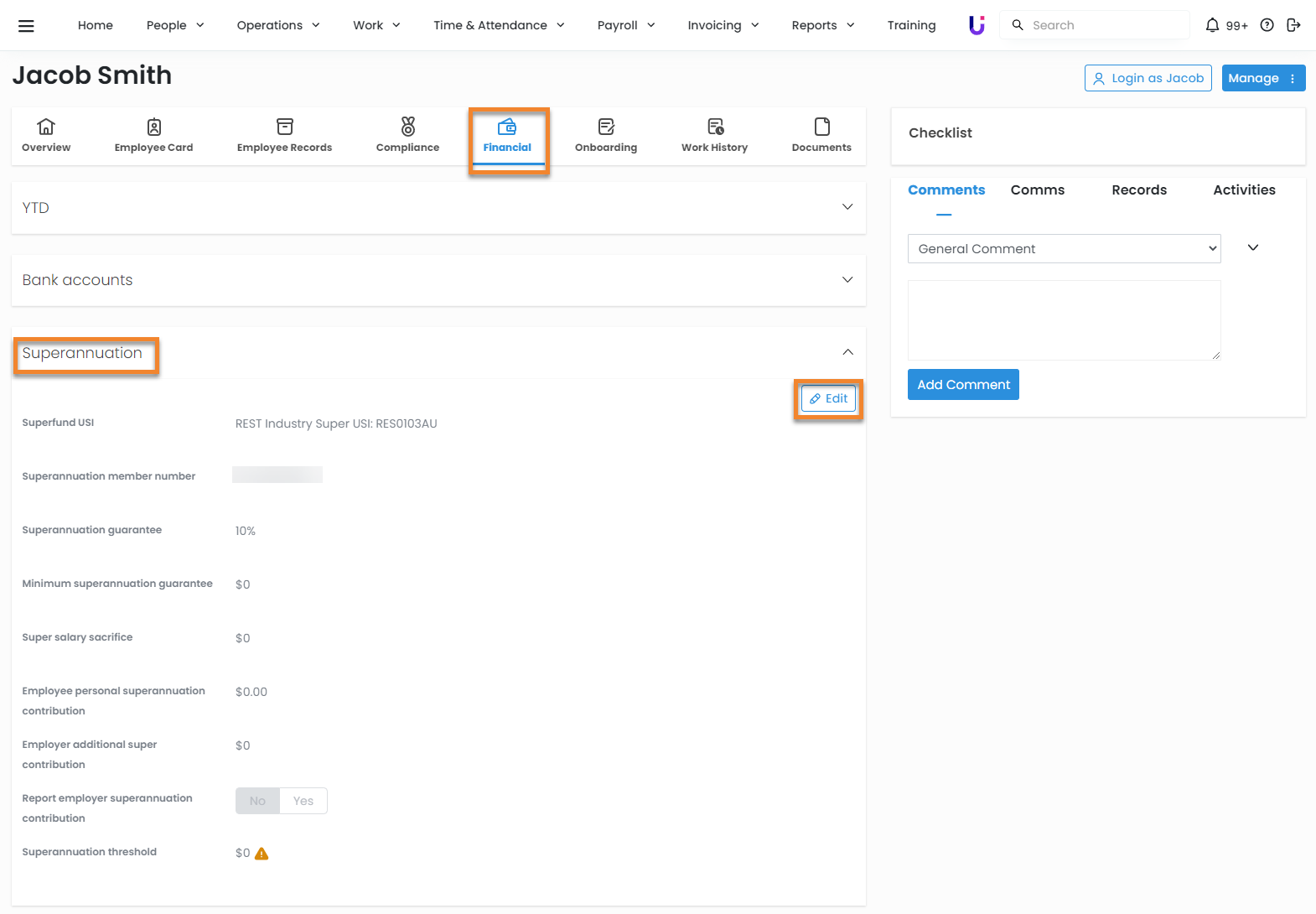1316x914 pixels.
Task: Click the notifications bell icon
Action: [x=1212, y=25]
